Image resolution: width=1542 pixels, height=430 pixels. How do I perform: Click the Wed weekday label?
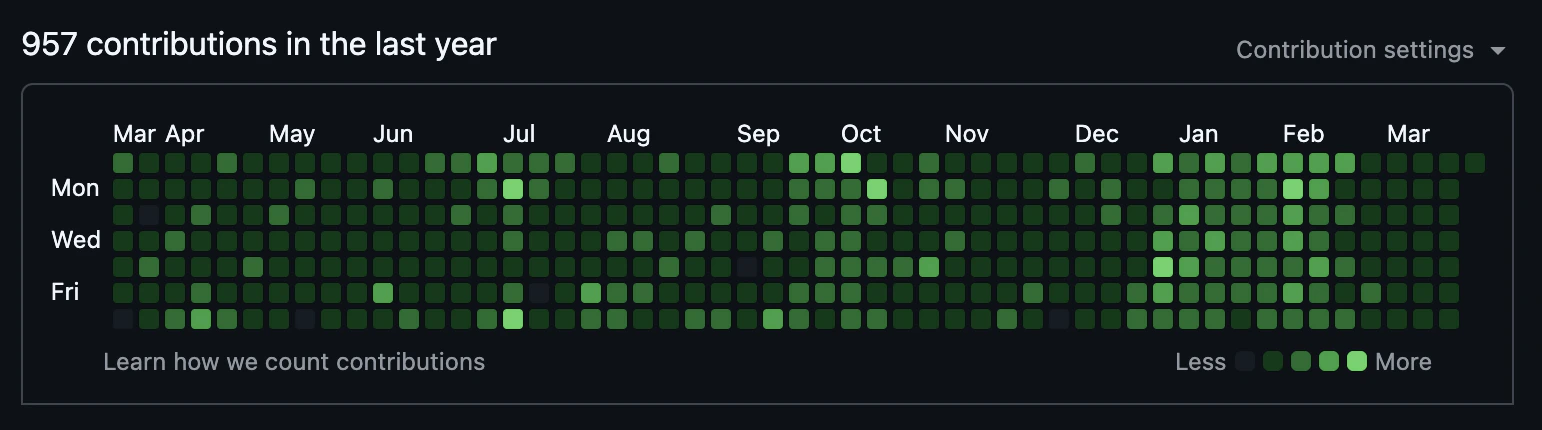[x=77, y=240]
